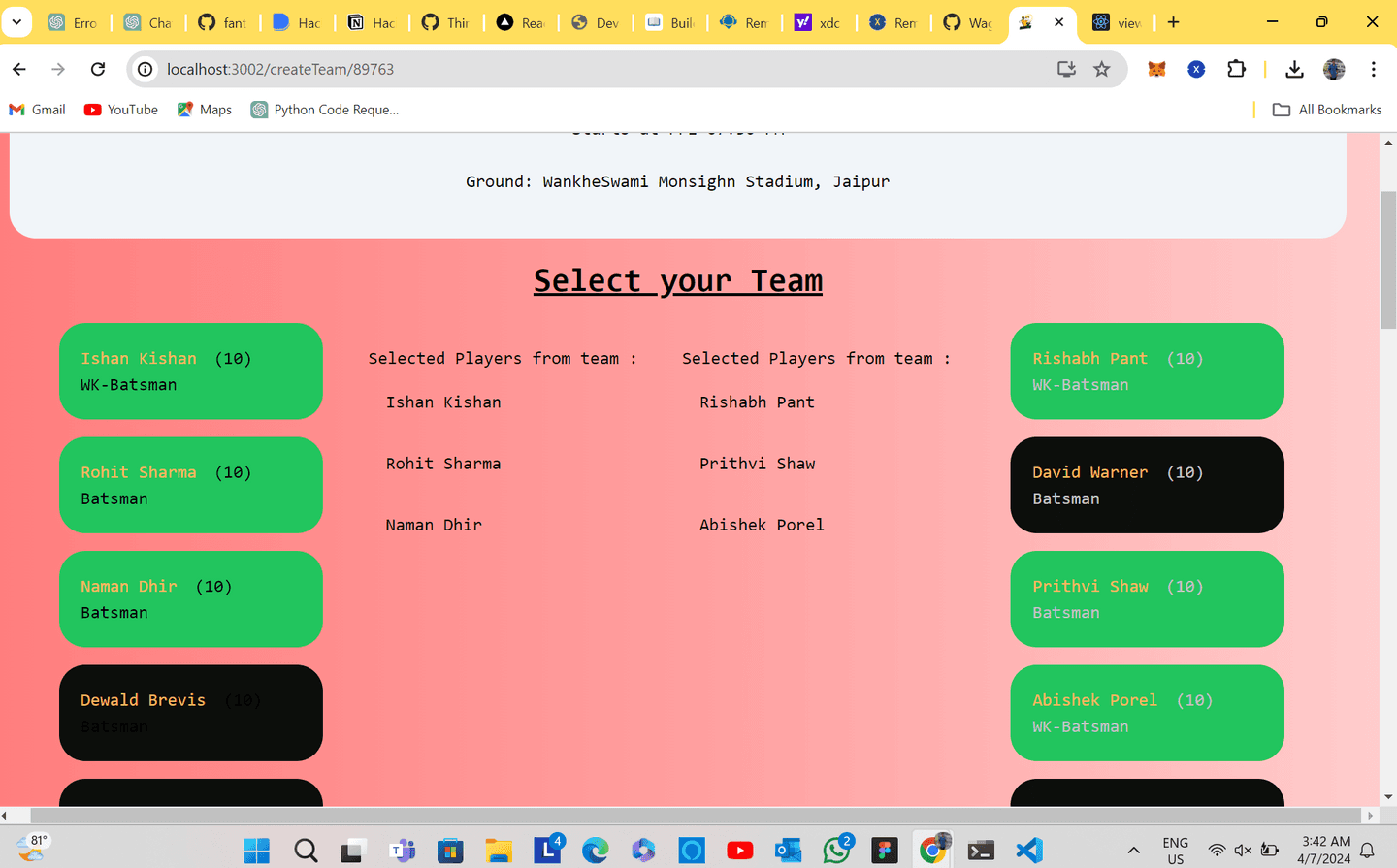Switch to the 'view' React tab
The height and width of the screenshot is (868, 1397).
(x=1119, y=22)
